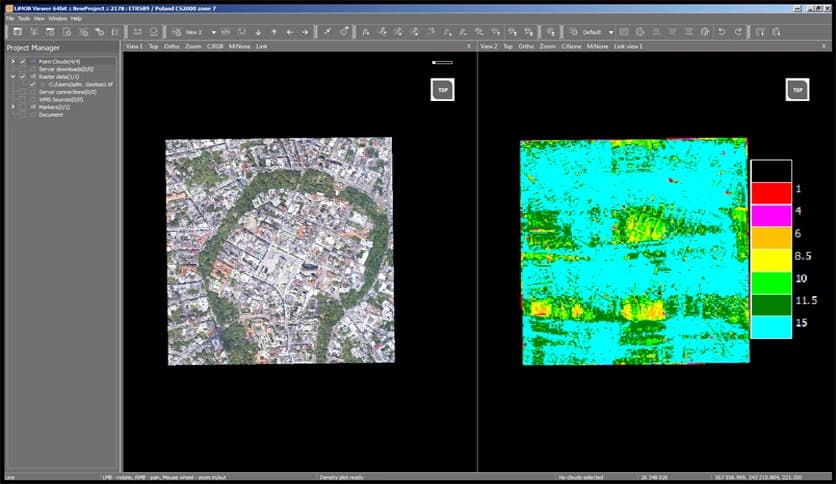Click the up arrow toolbar icon
Screen dimensions: 836x484
[274, 32]
